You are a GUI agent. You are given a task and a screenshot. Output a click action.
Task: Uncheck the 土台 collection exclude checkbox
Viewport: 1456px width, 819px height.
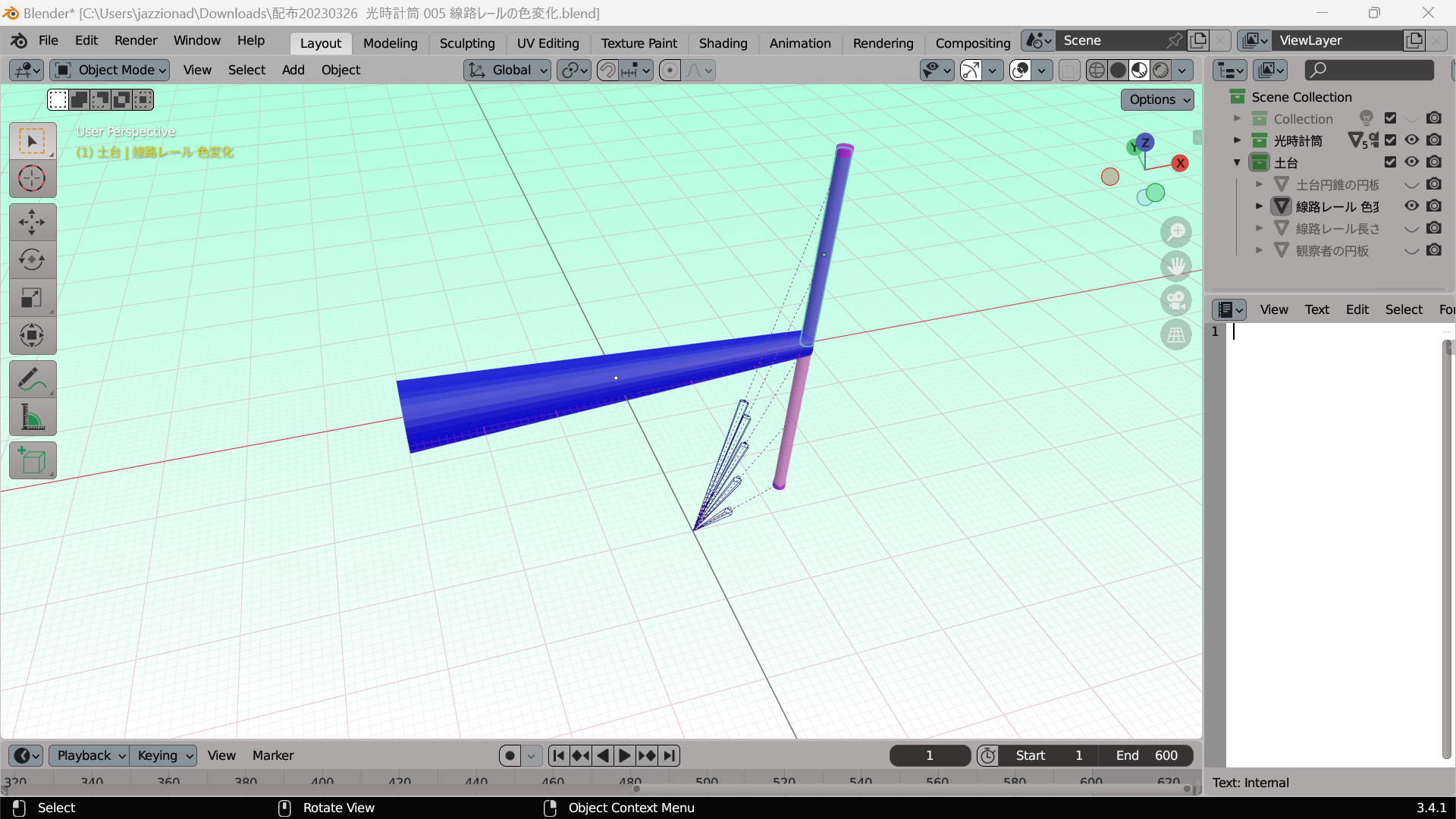coord(1390,162)
